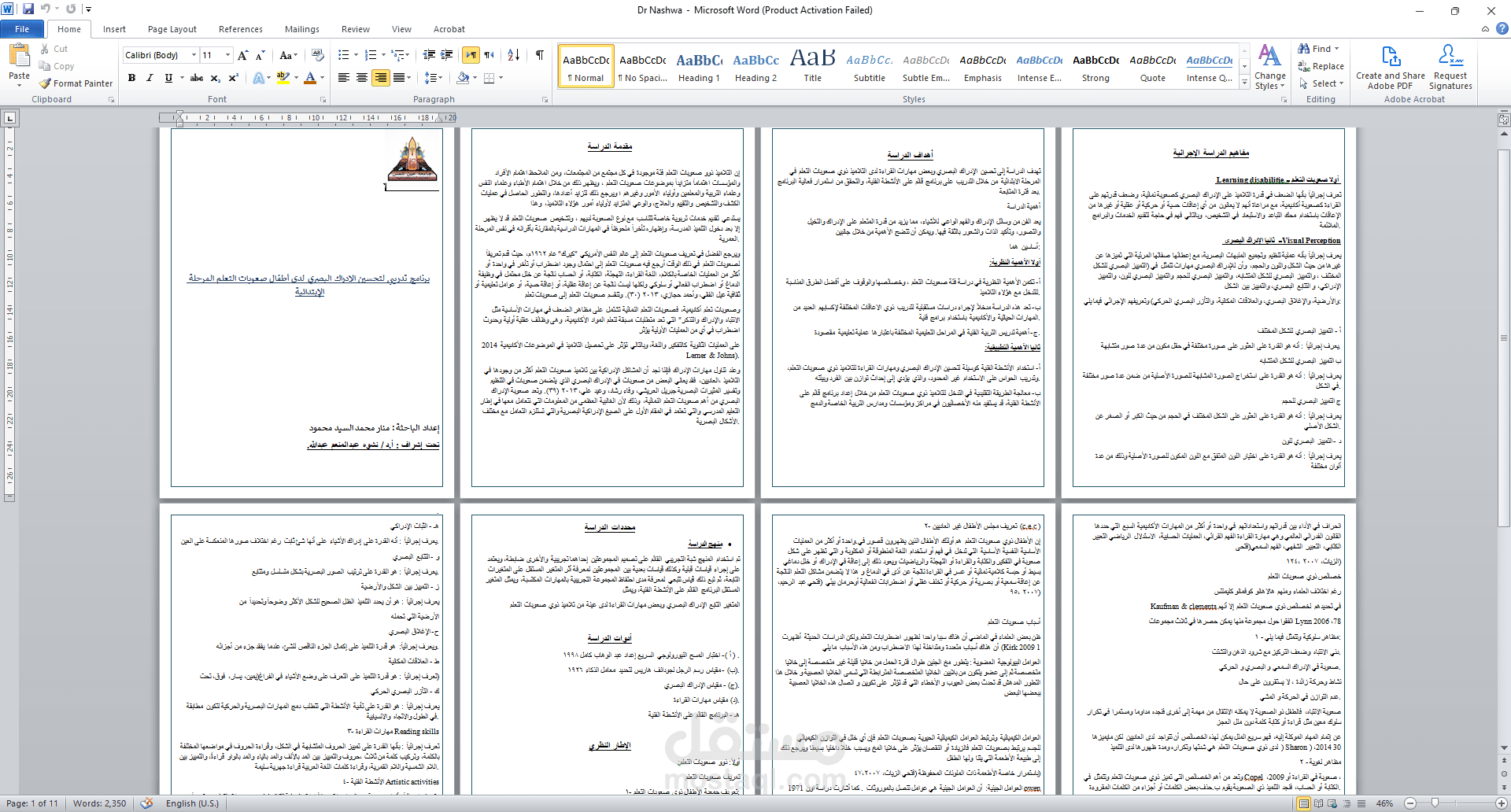
Task: Expand the font size dropdown
Action: [228, 55]
